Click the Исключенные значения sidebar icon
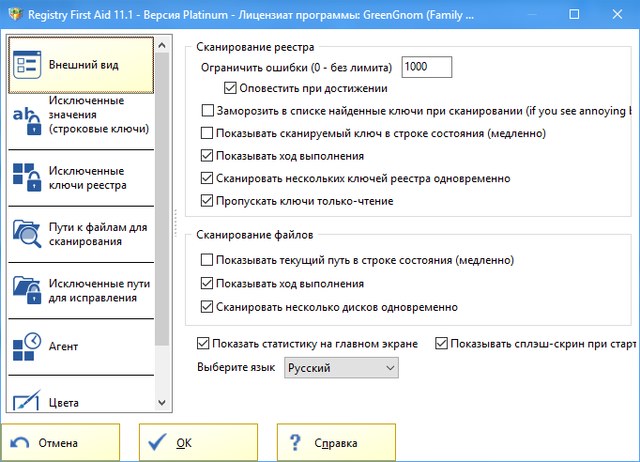The width and height of the screenshot is (640, 462). point(28,121)
